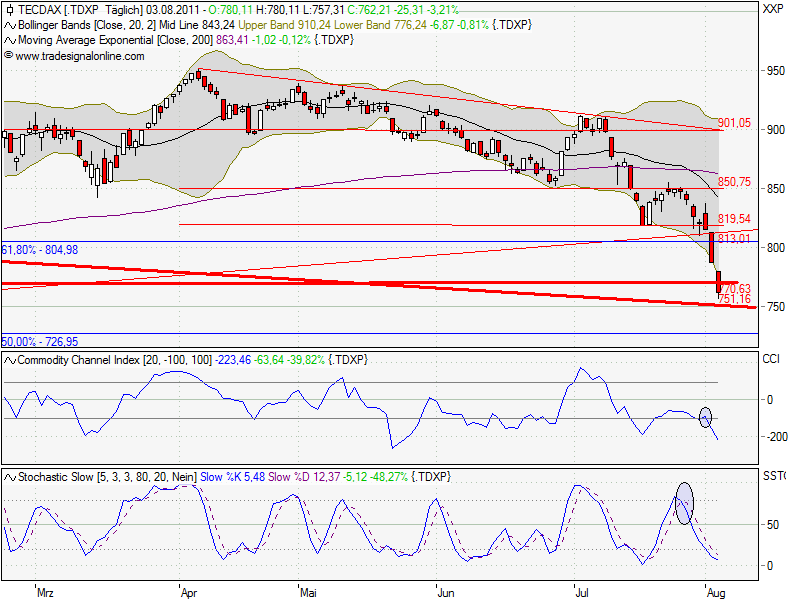Open the www.tradesignalonline.com link

tap(76, 55)
